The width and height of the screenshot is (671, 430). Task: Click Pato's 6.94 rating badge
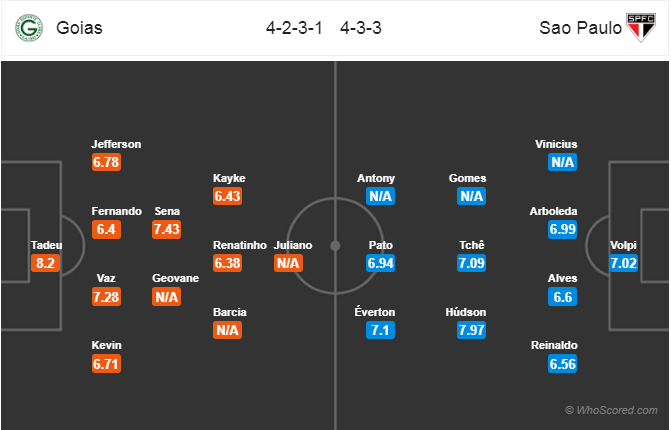380,263
